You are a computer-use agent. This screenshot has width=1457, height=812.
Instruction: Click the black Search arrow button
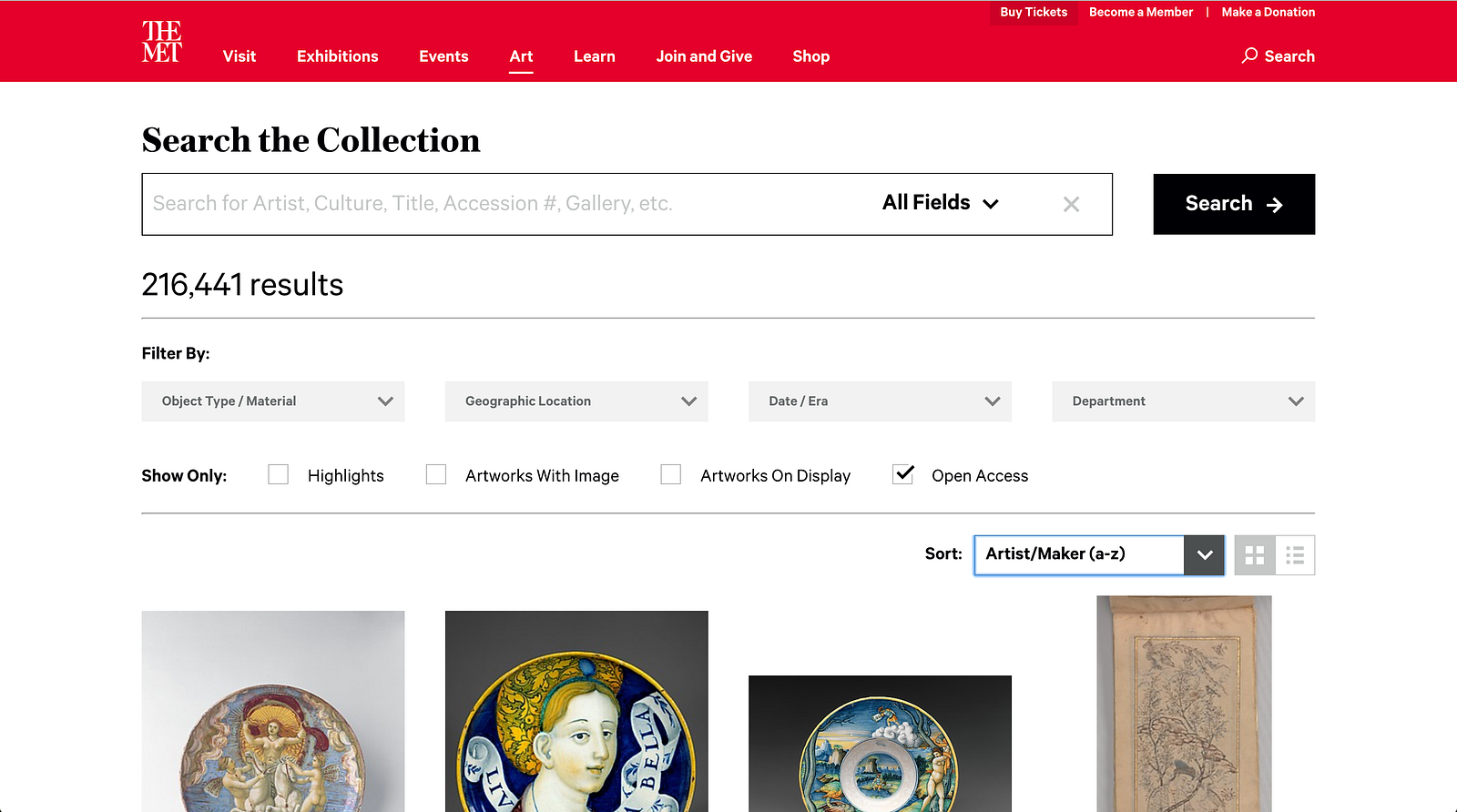[x=1234, y=204]
